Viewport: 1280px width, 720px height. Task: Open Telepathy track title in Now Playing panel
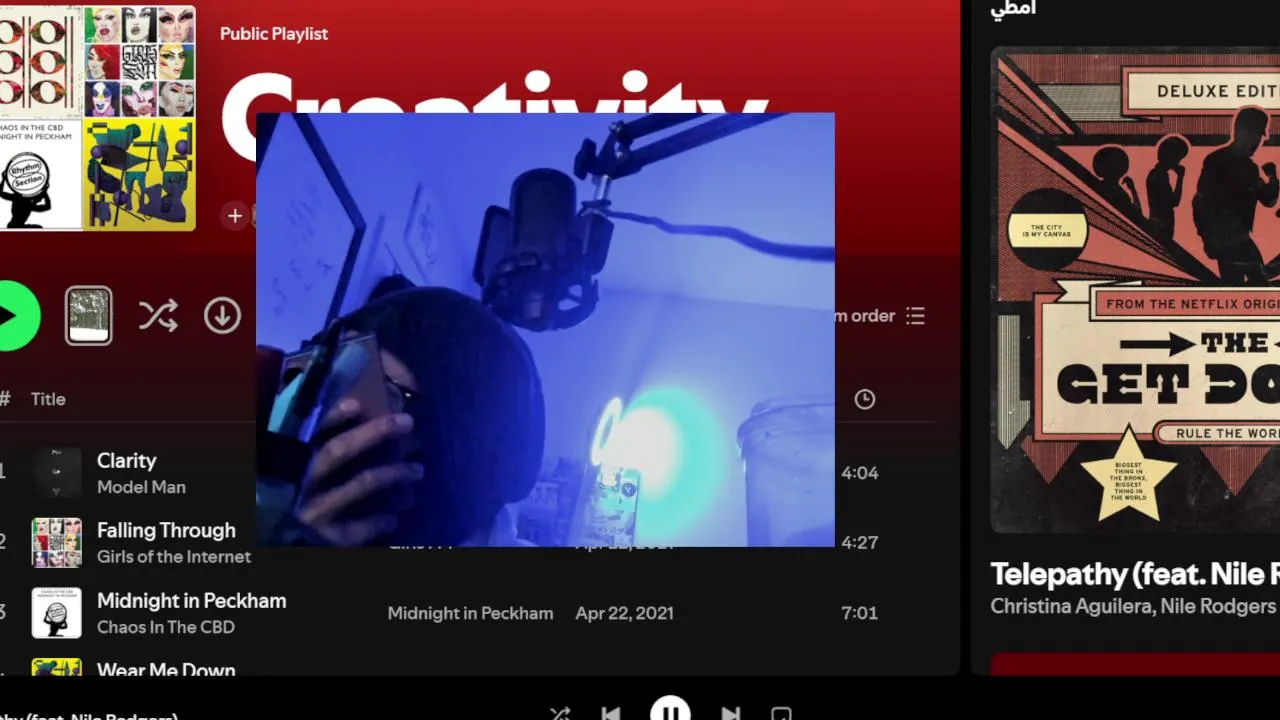[1135, 574]
